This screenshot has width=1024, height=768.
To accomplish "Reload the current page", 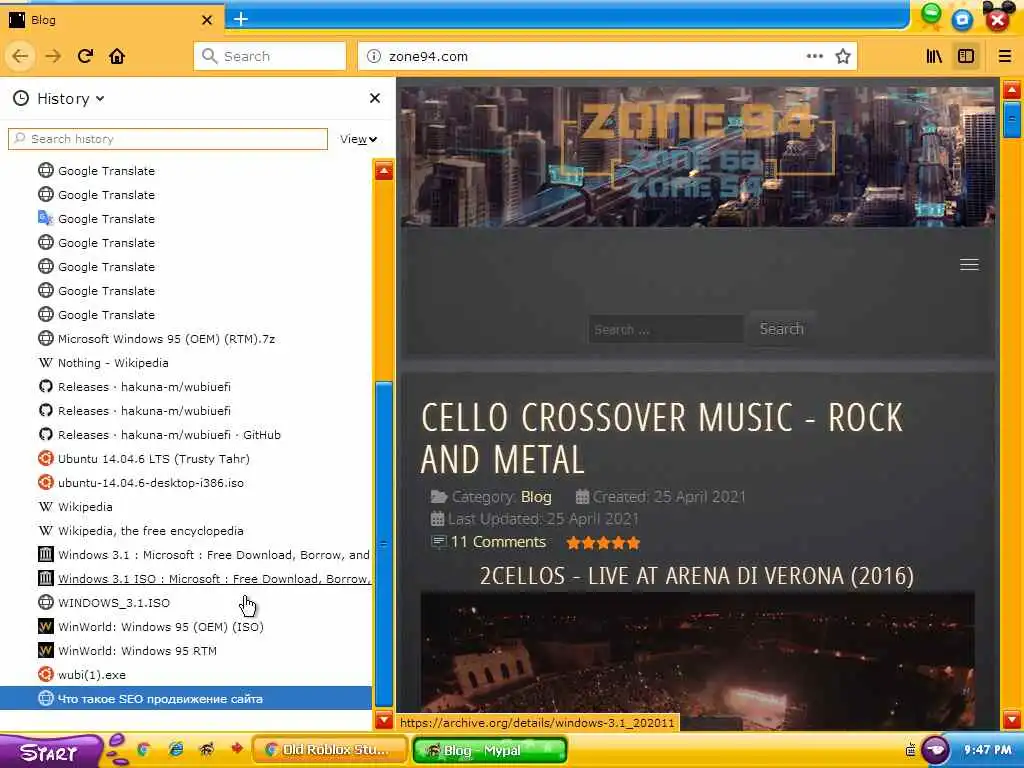I will (85, 56).
